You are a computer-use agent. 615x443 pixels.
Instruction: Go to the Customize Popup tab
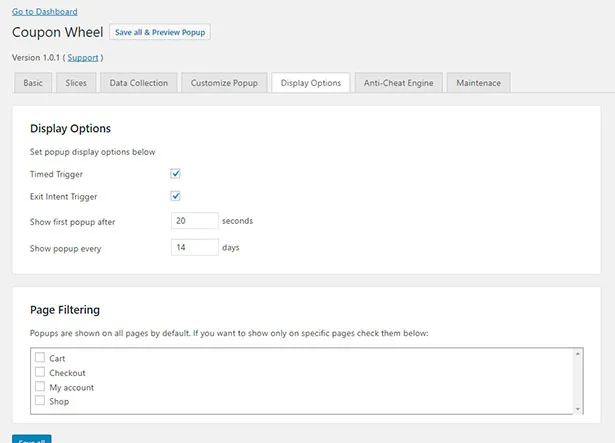(225, 83)
